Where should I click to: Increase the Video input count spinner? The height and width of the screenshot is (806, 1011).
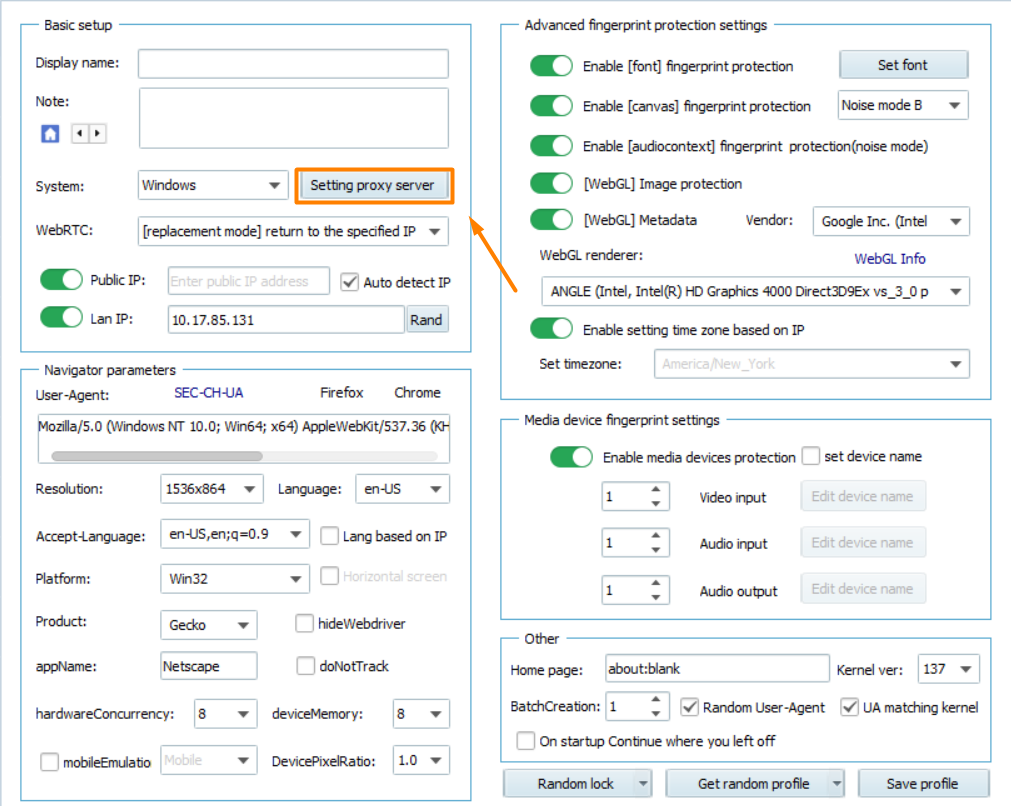point(655,490)
